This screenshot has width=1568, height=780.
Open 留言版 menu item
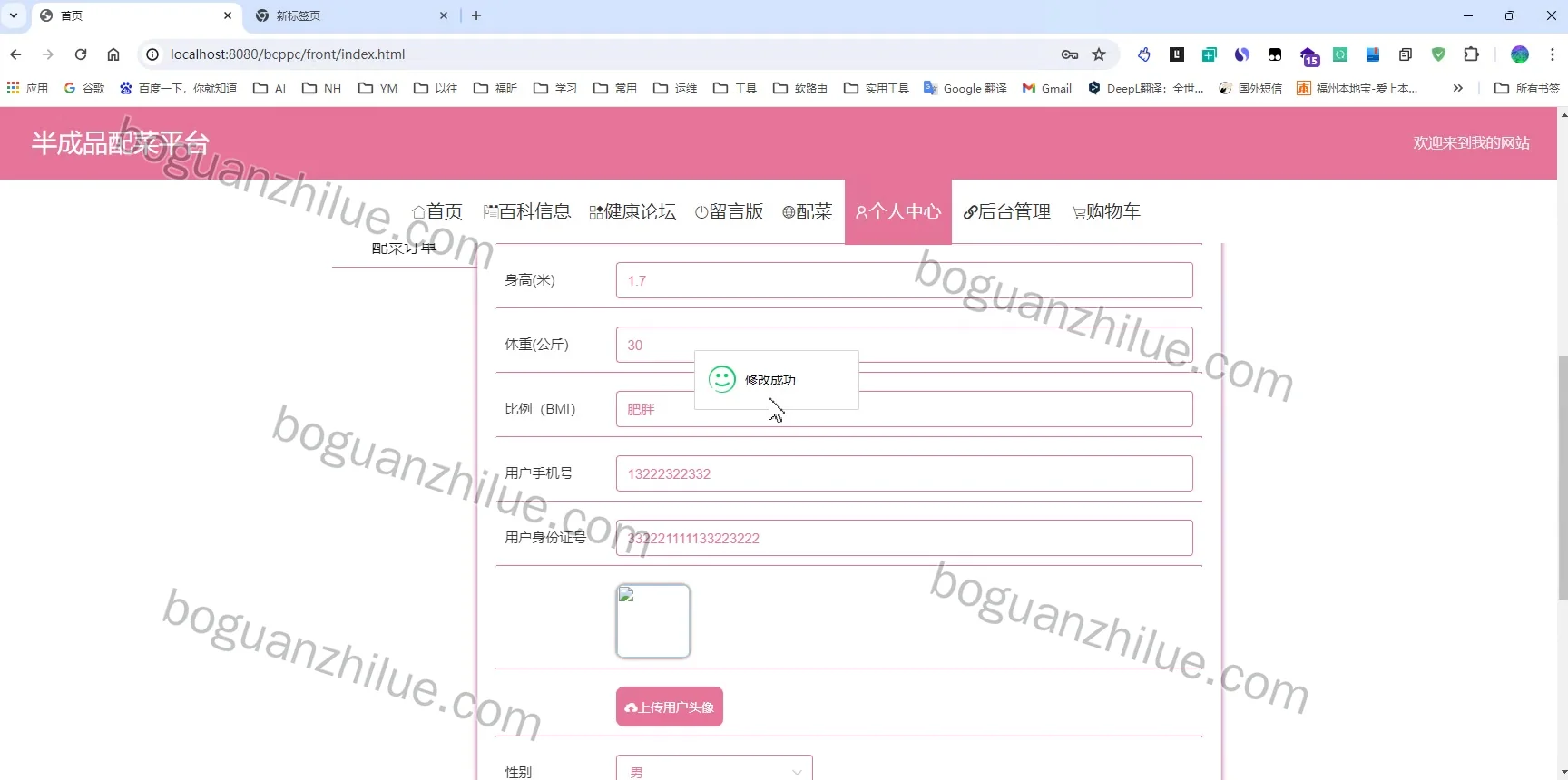coord(730,211)
